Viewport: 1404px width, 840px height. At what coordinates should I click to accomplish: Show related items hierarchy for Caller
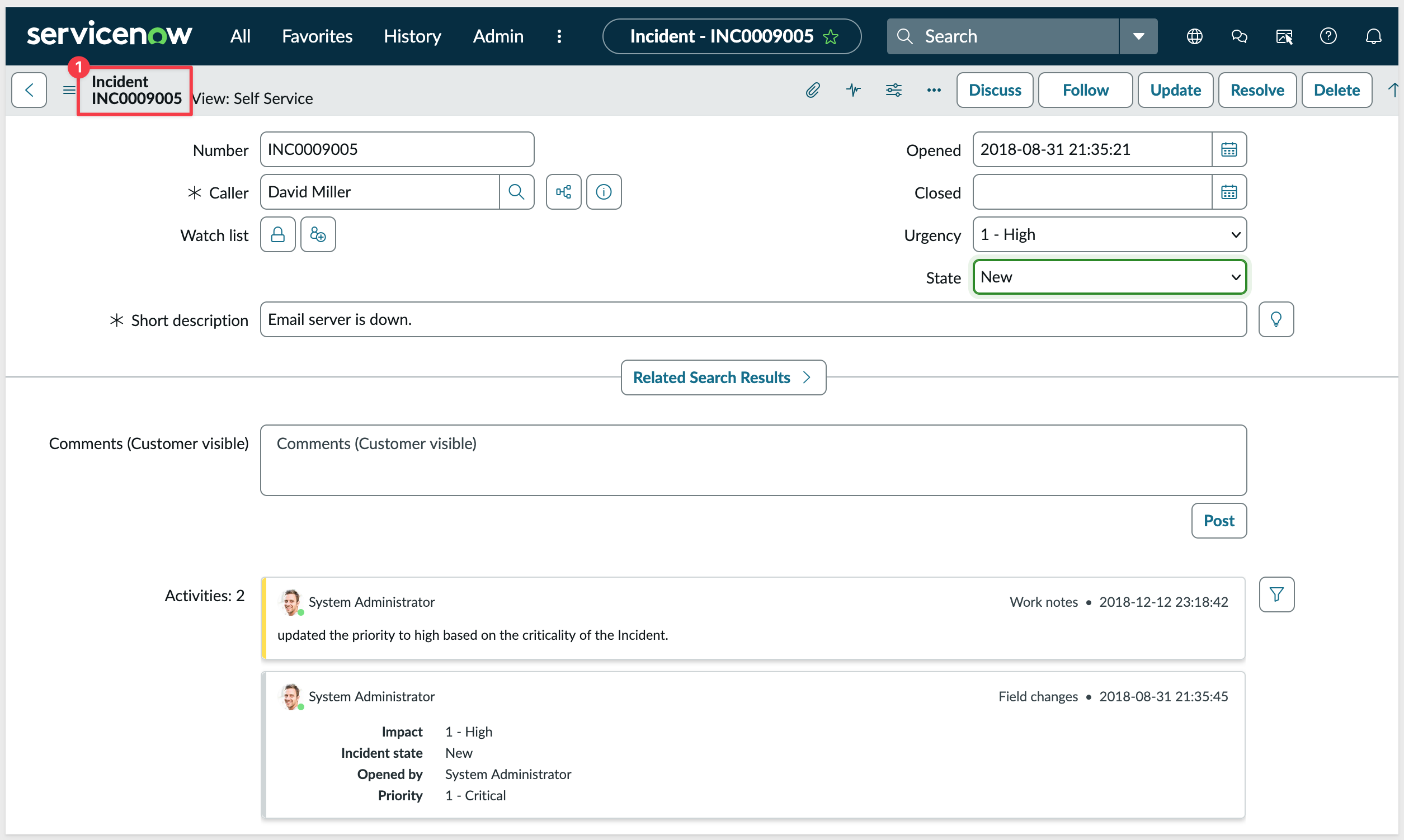click(x=563, y=192)
